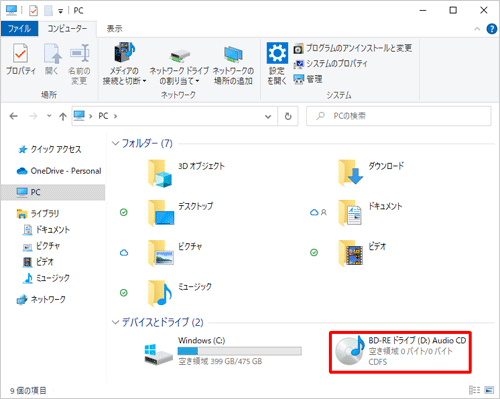
Task: Click new folder icon in Quick Access Toolbar
Action: pyautogui.click(x=49, y=11)
